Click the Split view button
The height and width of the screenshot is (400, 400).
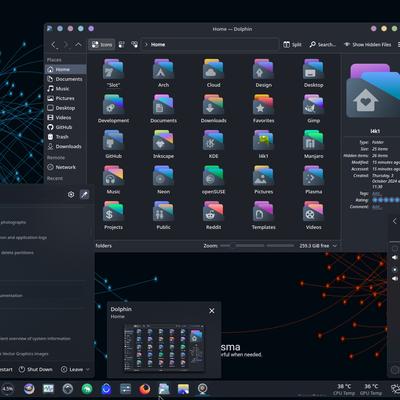click(x=292, y=45)
